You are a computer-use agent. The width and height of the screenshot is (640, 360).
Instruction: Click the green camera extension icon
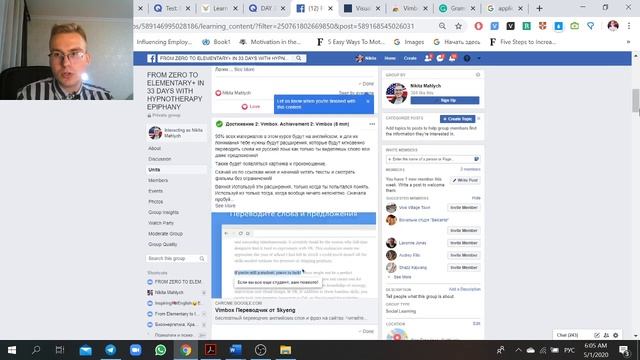pos(575,26)
